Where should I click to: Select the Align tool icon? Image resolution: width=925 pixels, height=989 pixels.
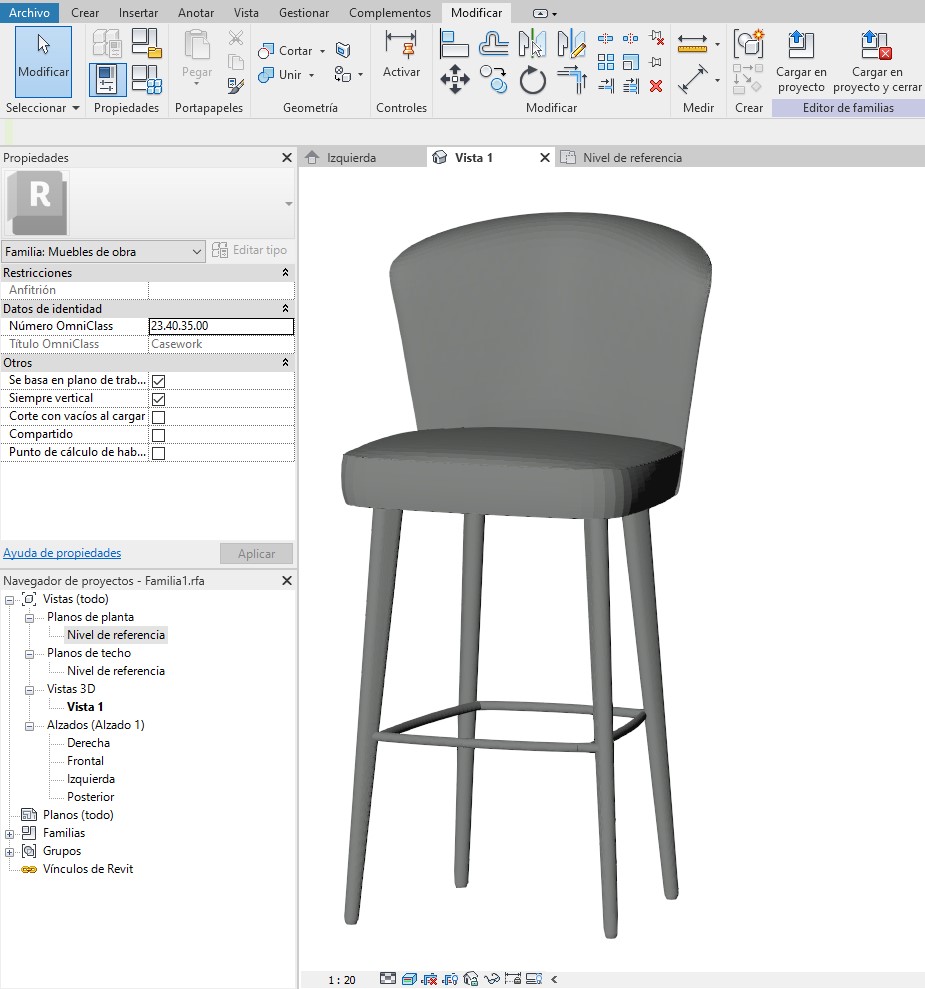click(455, 44)
